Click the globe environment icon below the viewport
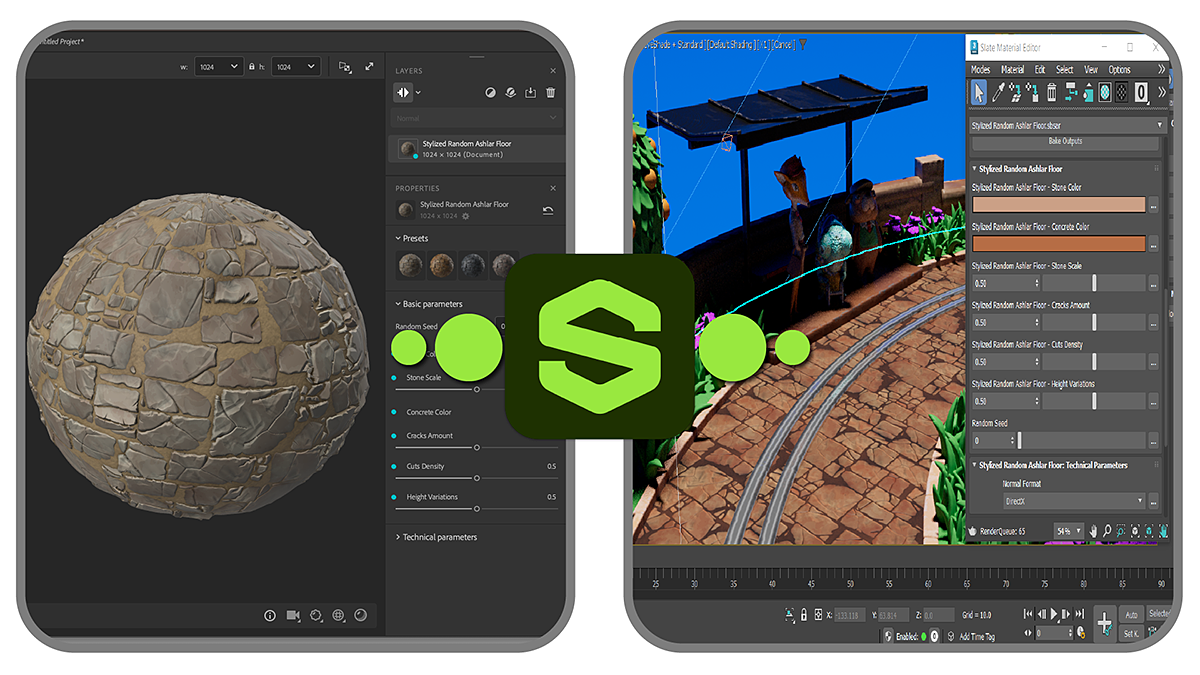The width and height of the screenshot is (1200, 675). [338, 616]
